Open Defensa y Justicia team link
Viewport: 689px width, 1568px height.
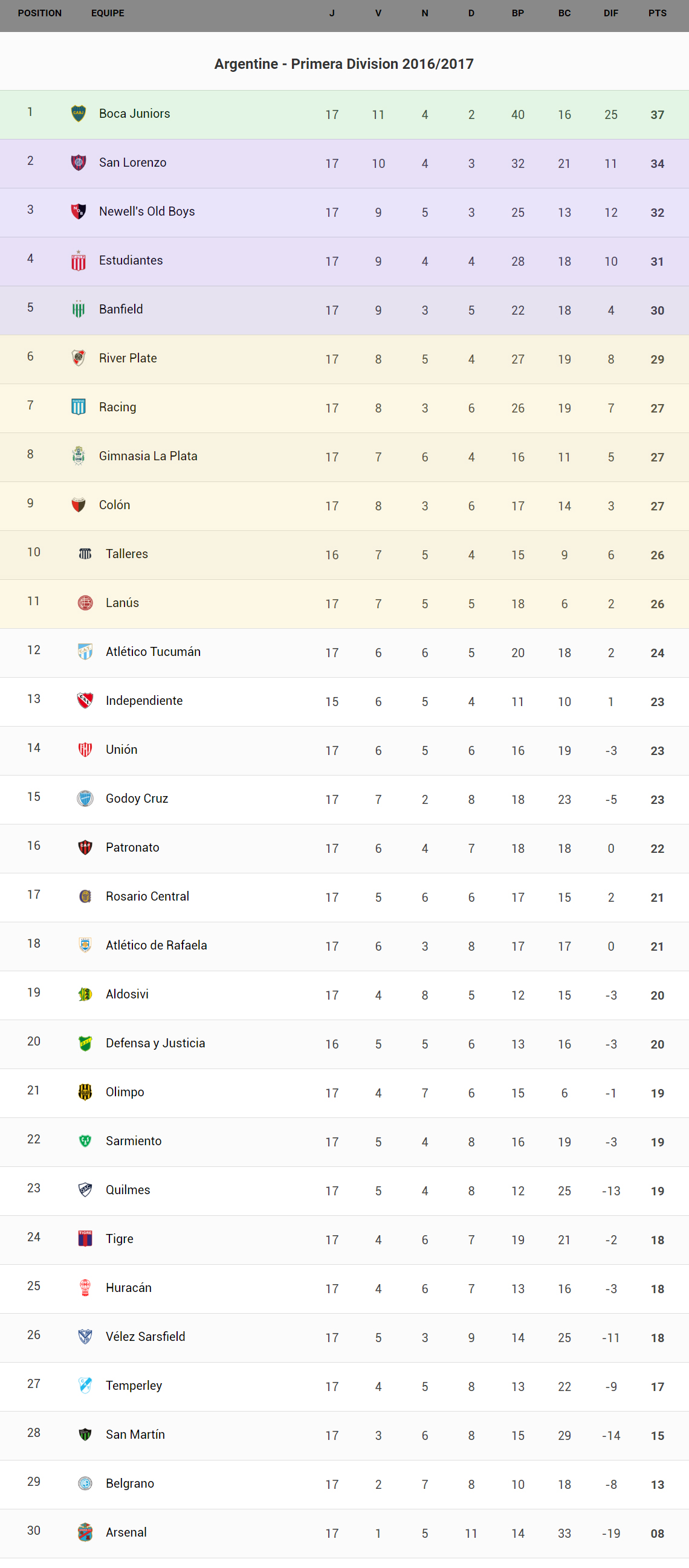(155, 1043)
